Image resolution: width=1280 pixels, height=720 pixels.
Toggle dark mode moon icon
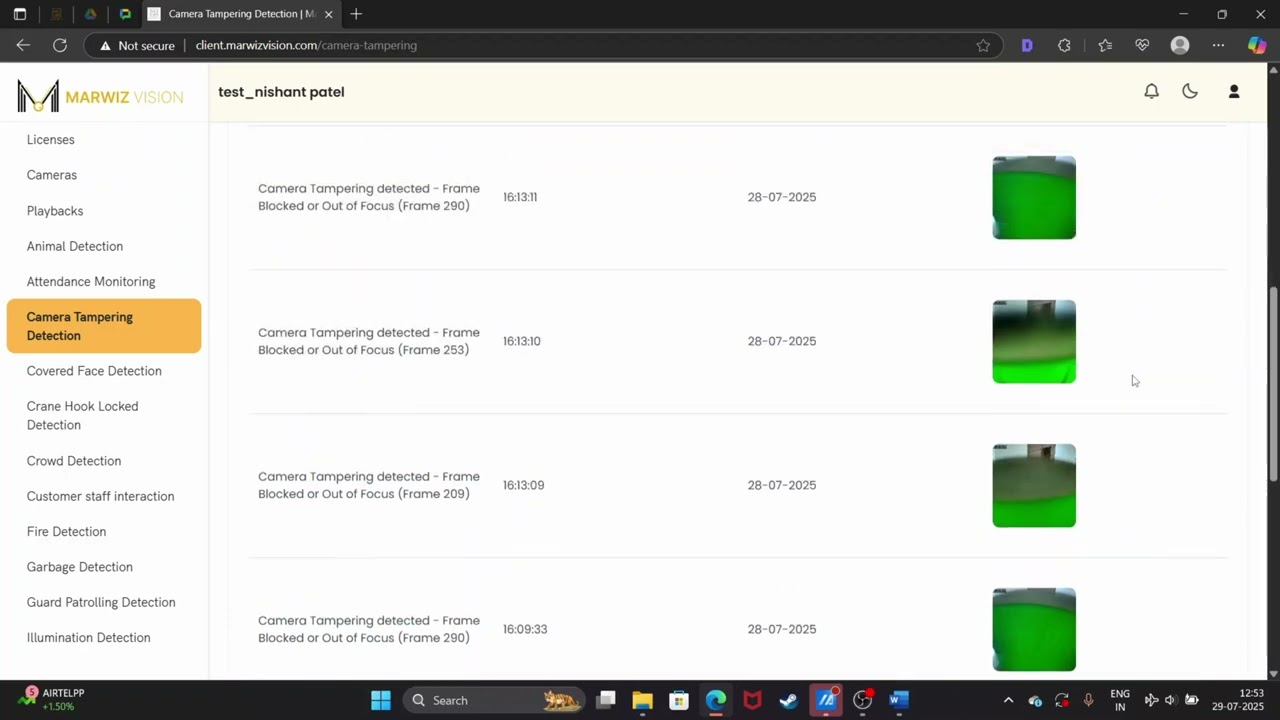[1190, 91]
